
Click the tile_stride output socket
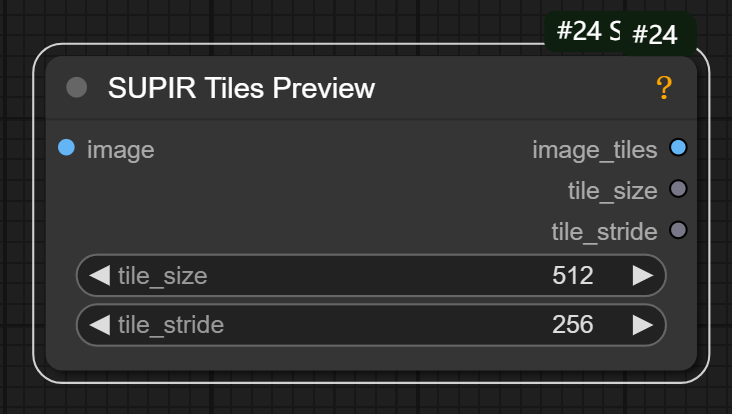[678, 230]
